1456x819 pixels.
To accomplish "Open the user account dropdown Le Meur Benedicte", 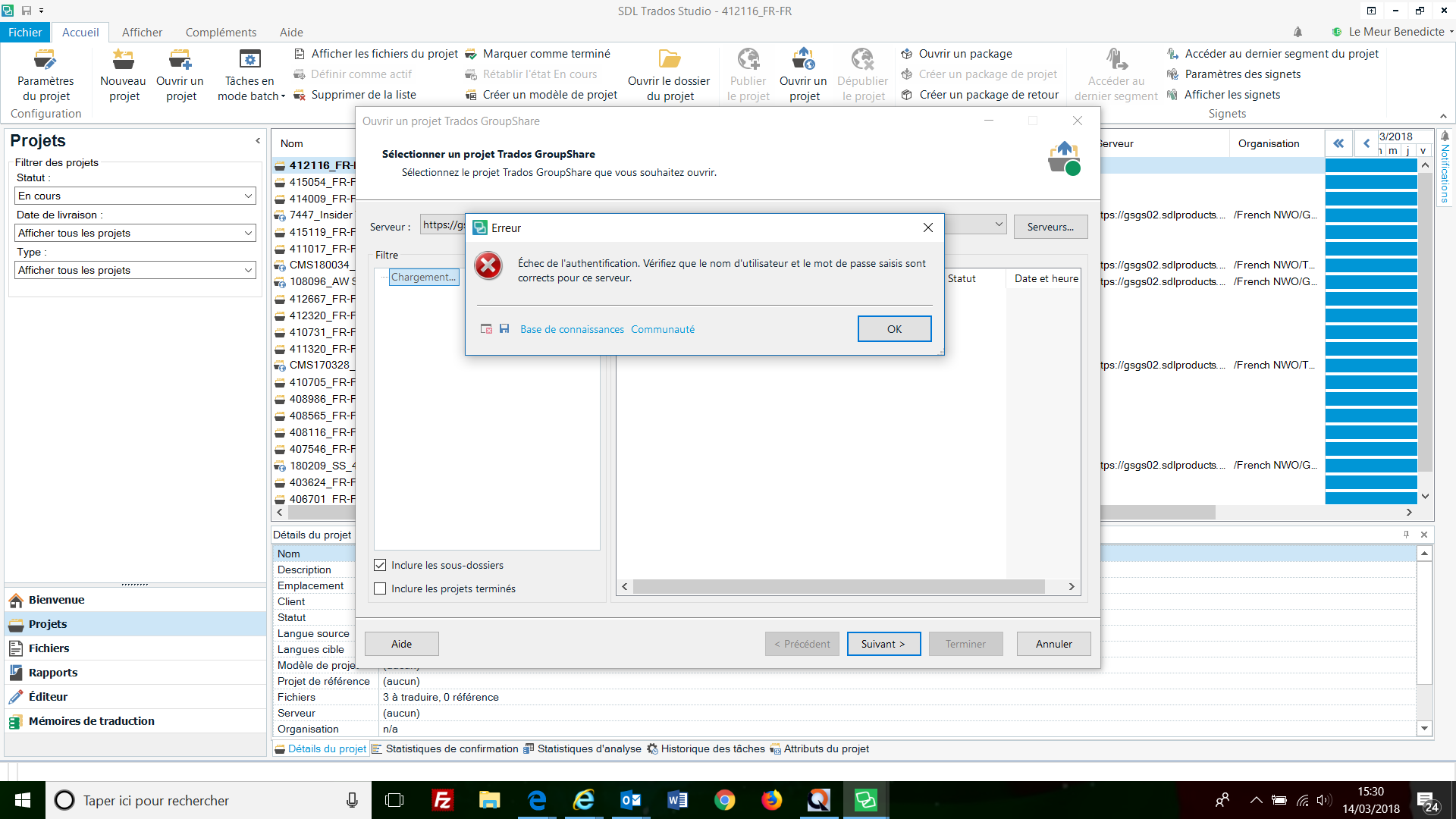I will tap(1392, 32).
